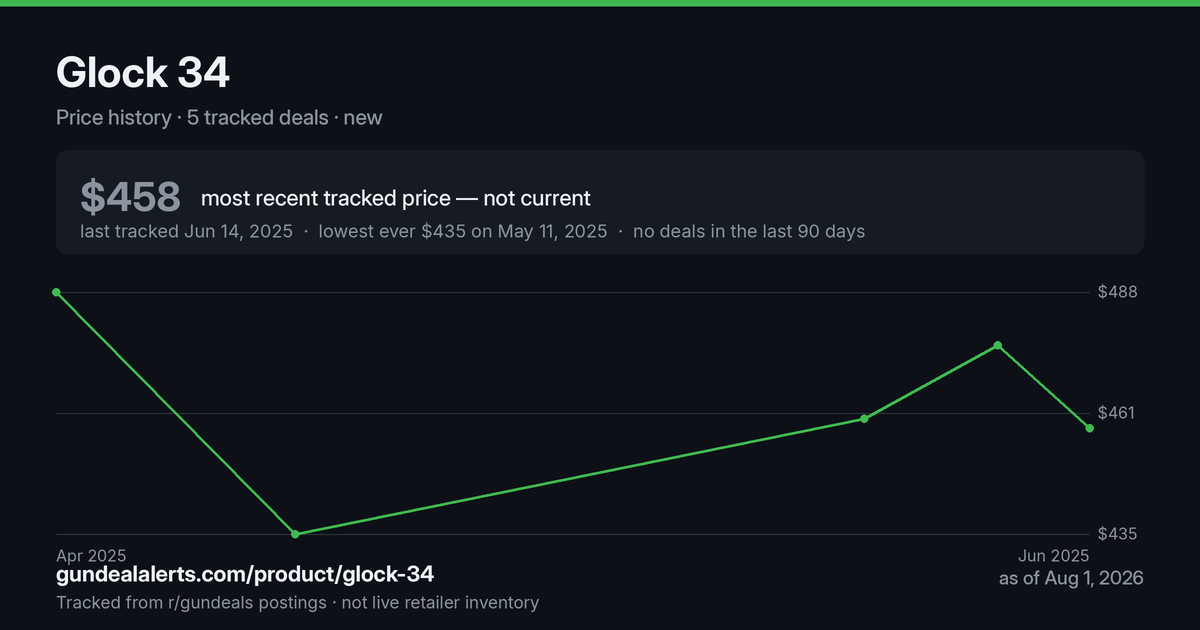Click the third chart data point near $461
This screenshot has height=630, width=1200.
pyautogui.click(x=864, y=418)
